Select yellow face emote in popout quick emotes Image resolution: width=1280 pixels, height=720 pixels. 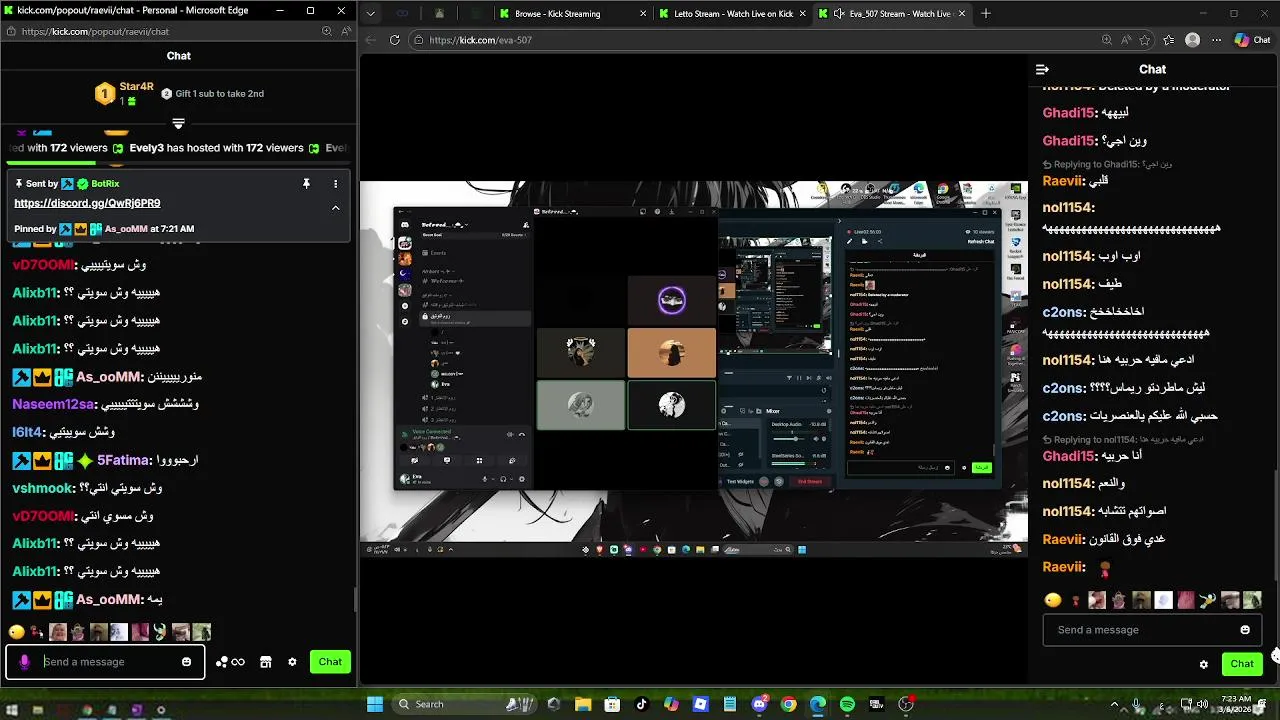pyautogui.click(x=16, y=632)
